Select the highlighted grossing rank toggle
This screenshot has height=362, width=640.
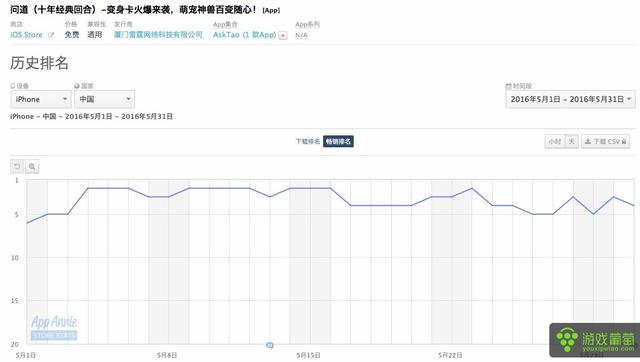(x=338, y=141)
